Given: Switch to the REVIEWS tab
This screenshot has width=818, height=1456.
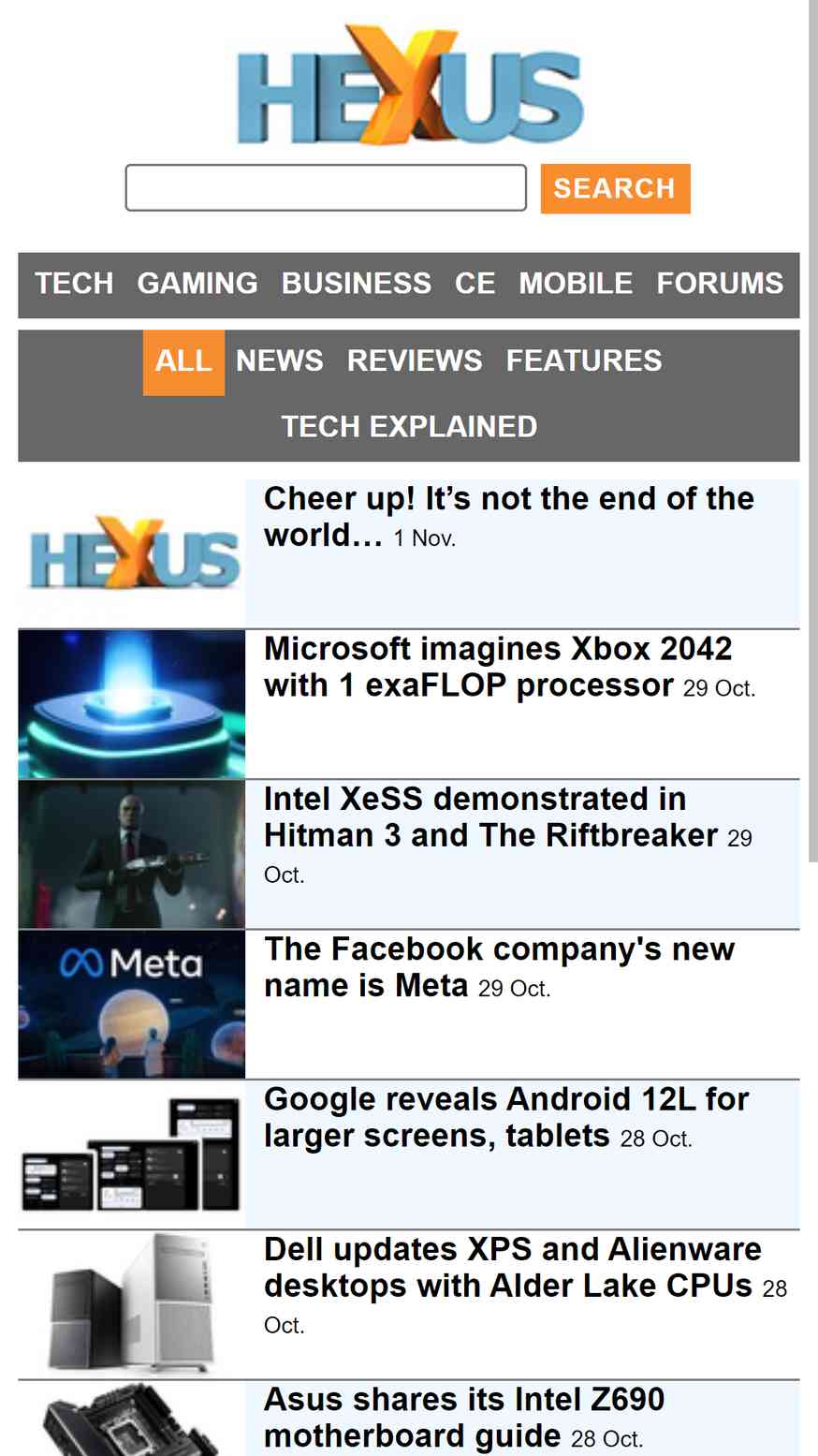Looking at the screenshot, I should click(x=415, y=362).
